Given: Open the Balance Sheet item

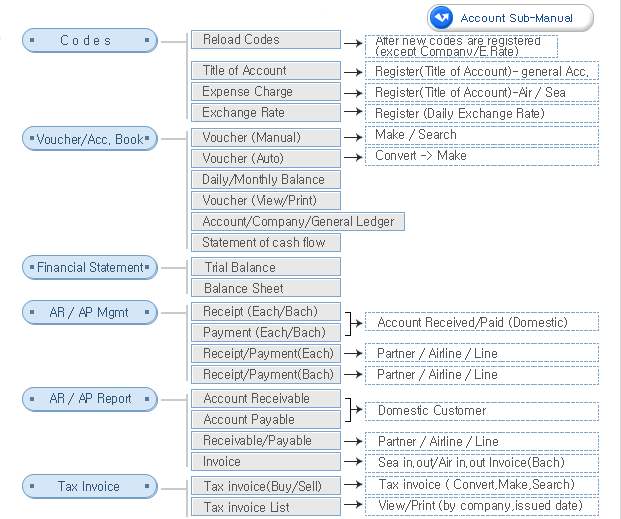Looking at the screenshot, I should pos(265,288).
